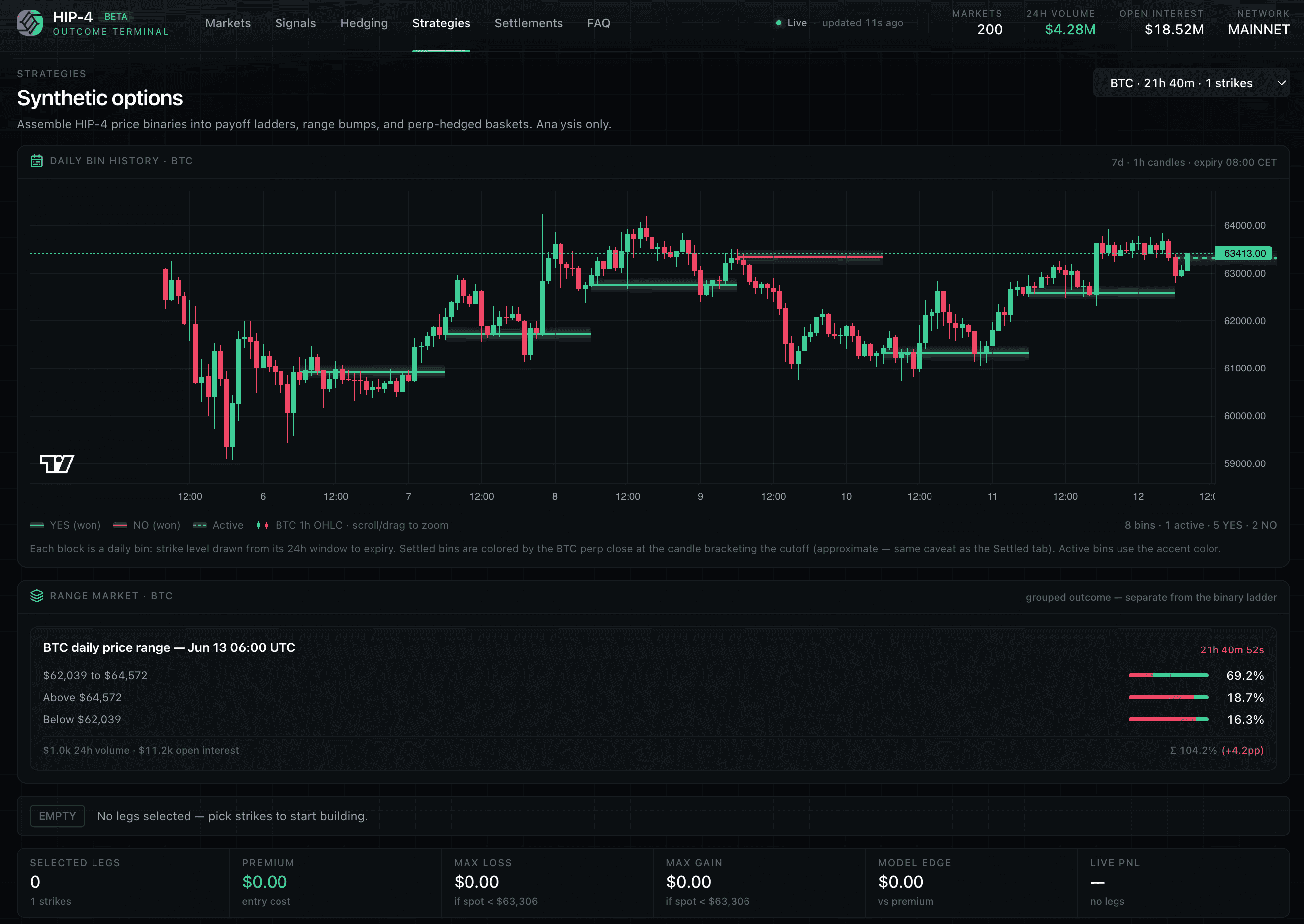Click the Active dashed legend swatch
Screen dimensions: 1304x924
200,525
